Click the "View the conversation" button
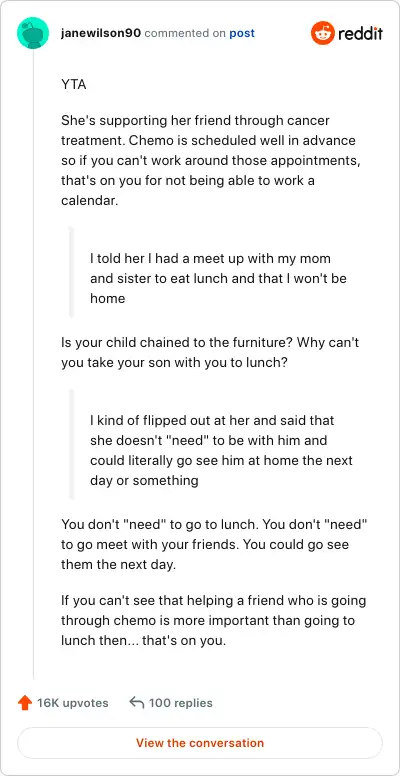The width and height of the screenshot is (400, 776). point(200,743)
